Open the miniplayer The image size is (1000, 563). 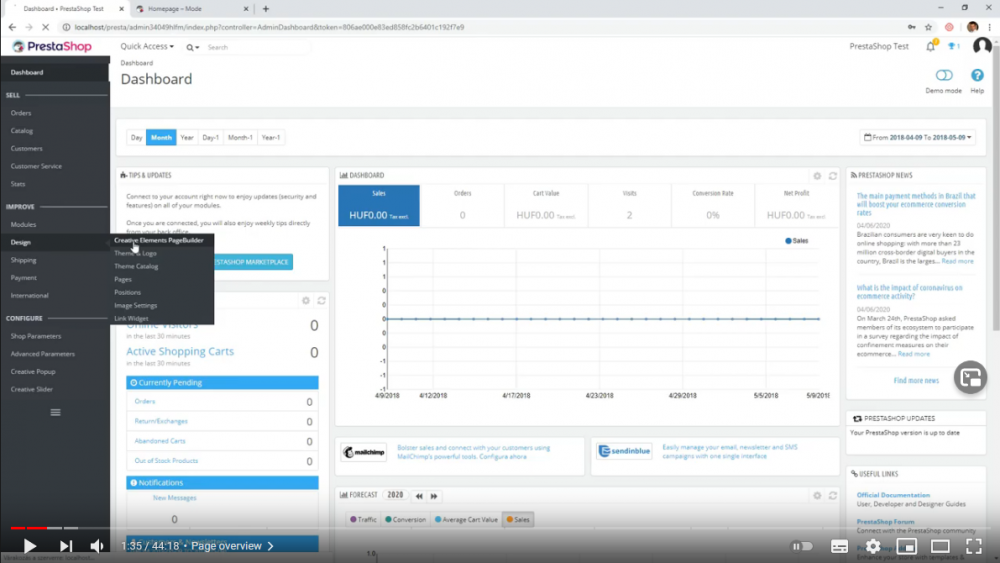click(906, 546)
